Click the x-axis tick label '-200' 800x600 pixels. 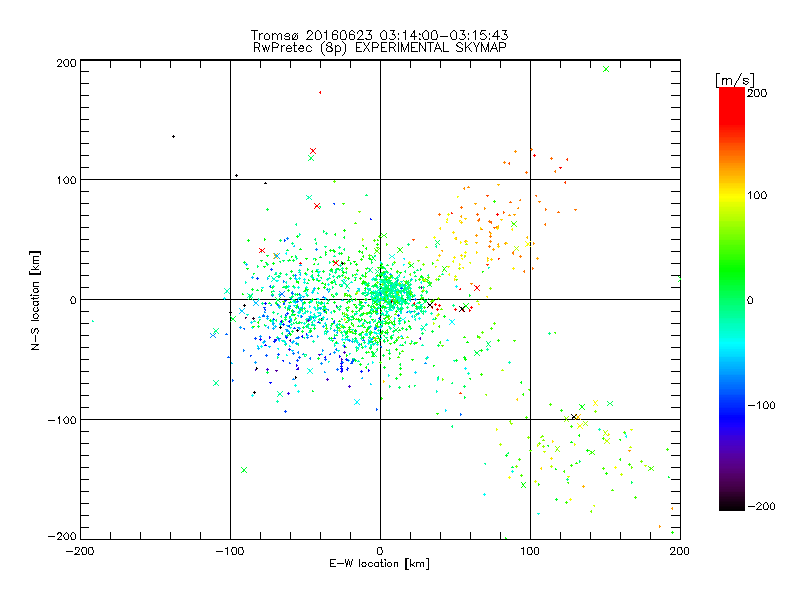tap(80, 551)
